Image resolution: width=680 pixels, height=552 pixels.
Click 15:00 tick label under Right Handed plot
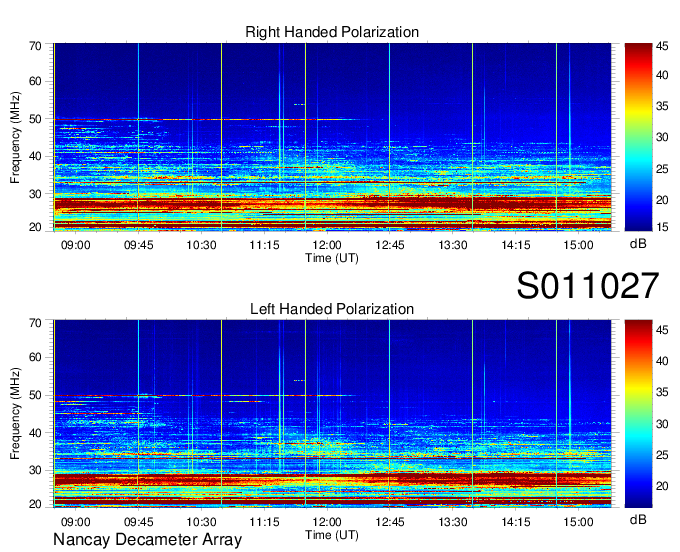click(x=579, y=245)
